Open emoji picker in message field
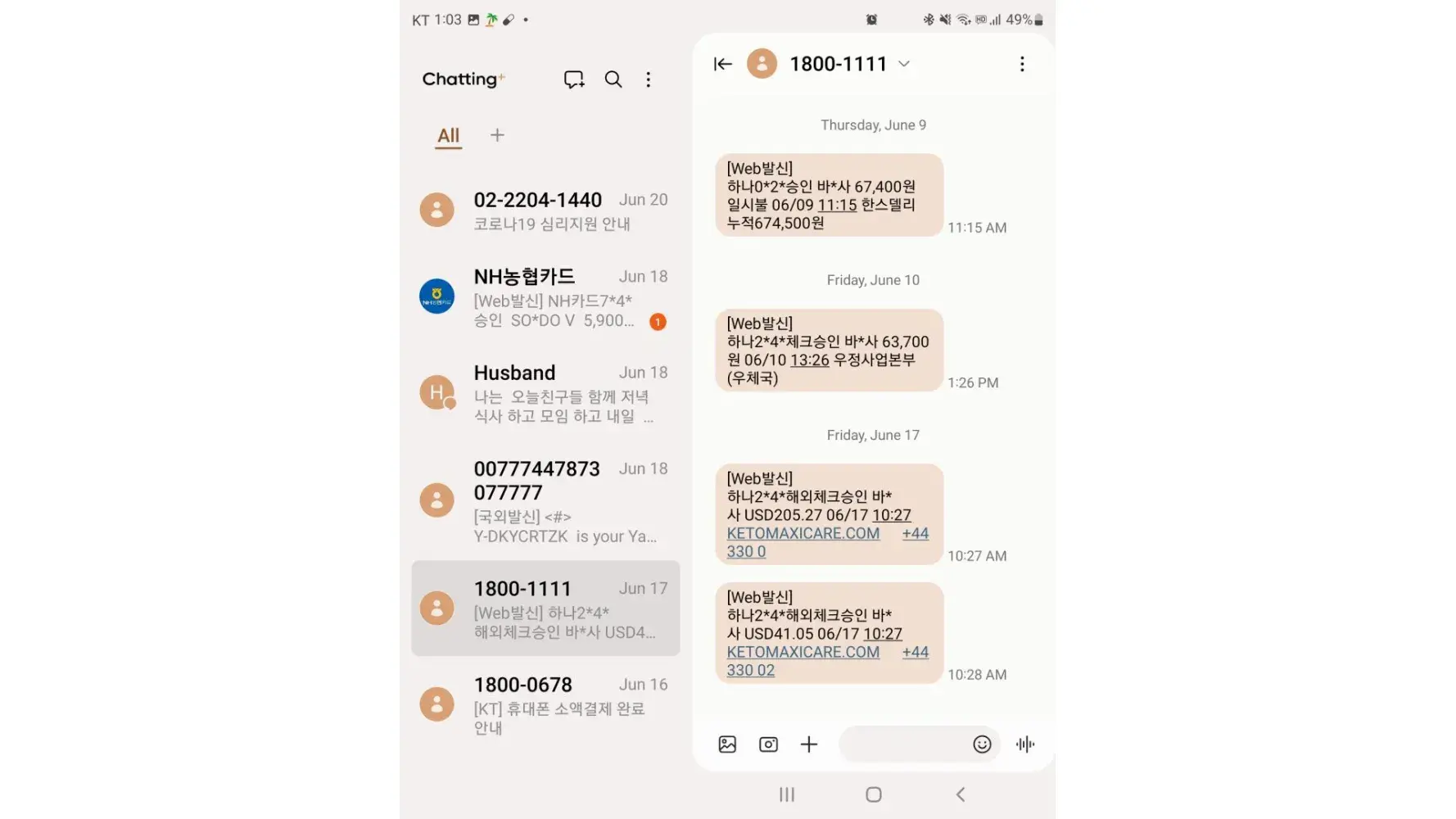 pos(982,744)
